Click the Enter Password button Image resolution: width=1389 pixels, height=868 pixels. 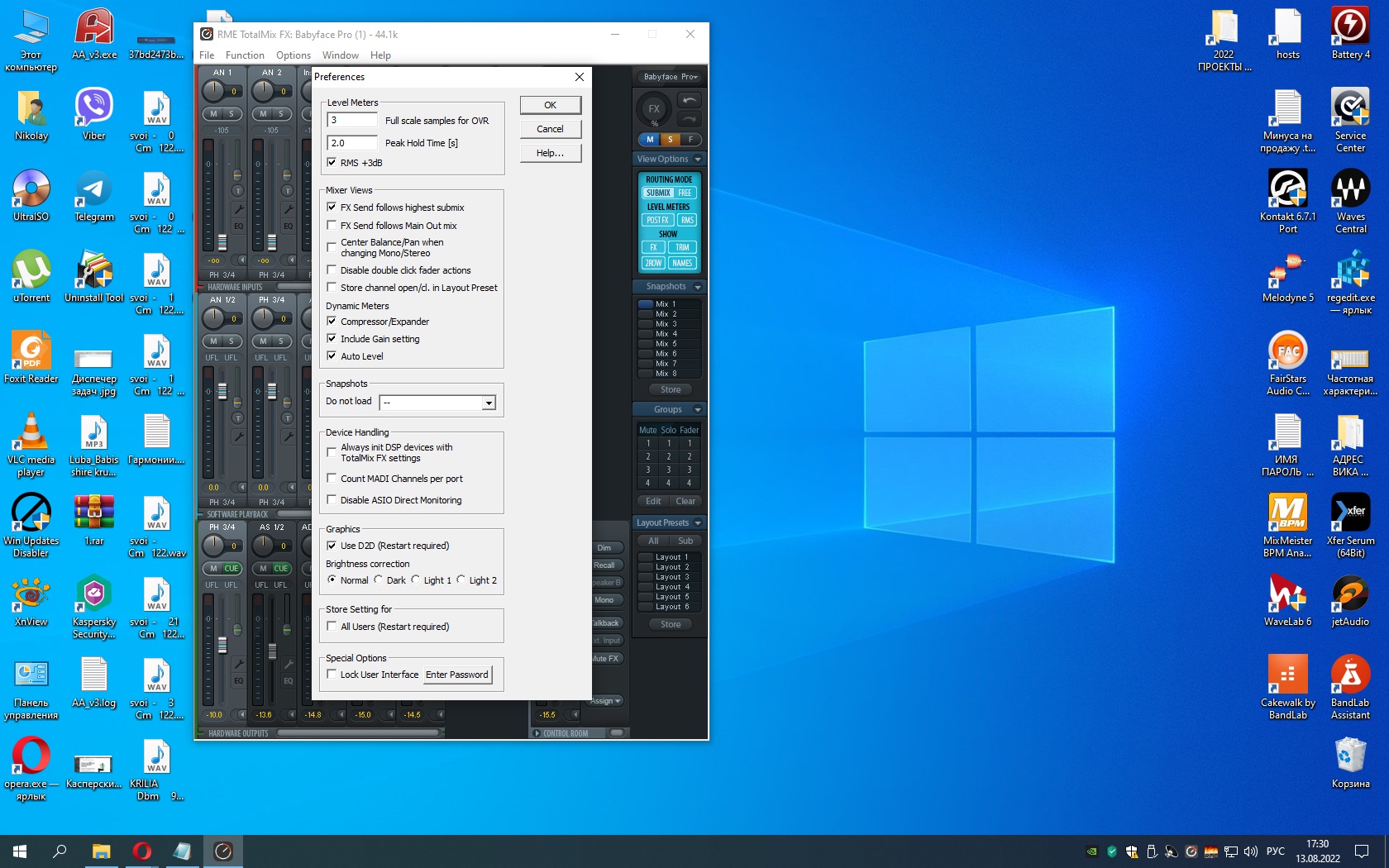pos(456,675)
